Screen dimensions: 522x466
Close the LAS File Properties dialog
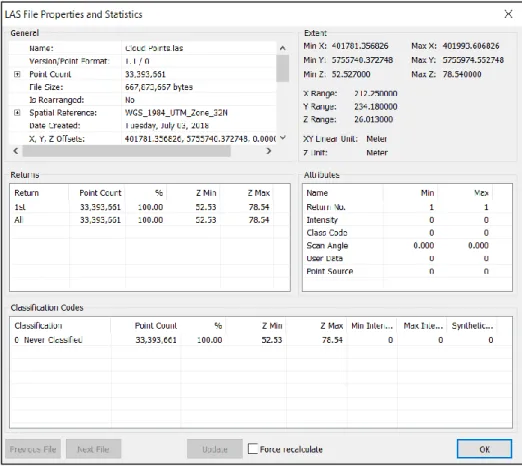[x=508, y=14]
